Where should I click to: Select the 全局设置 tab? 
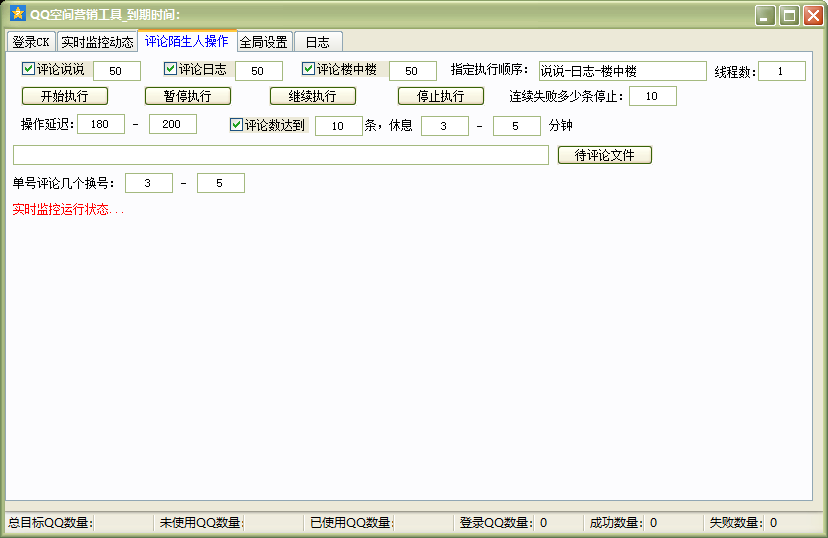(264, 42)
